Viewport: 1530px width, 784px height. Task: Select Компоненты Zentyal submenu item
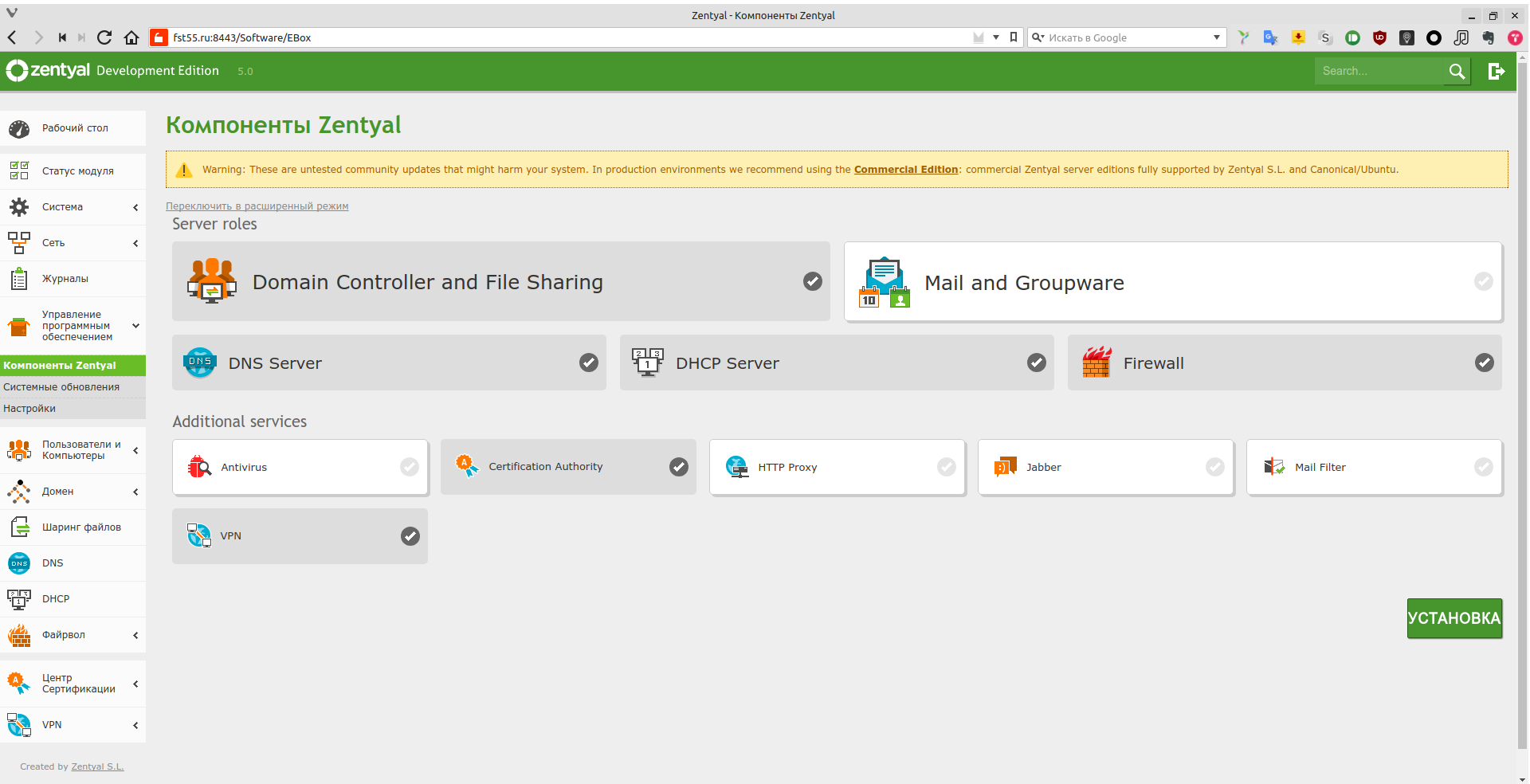(x=73, y=366)
